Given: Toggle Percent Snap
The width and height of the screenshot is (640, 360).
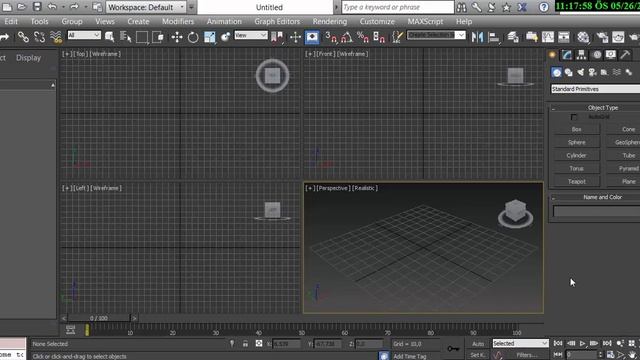Looking at the screenshot, I should [x=363, y=37].
